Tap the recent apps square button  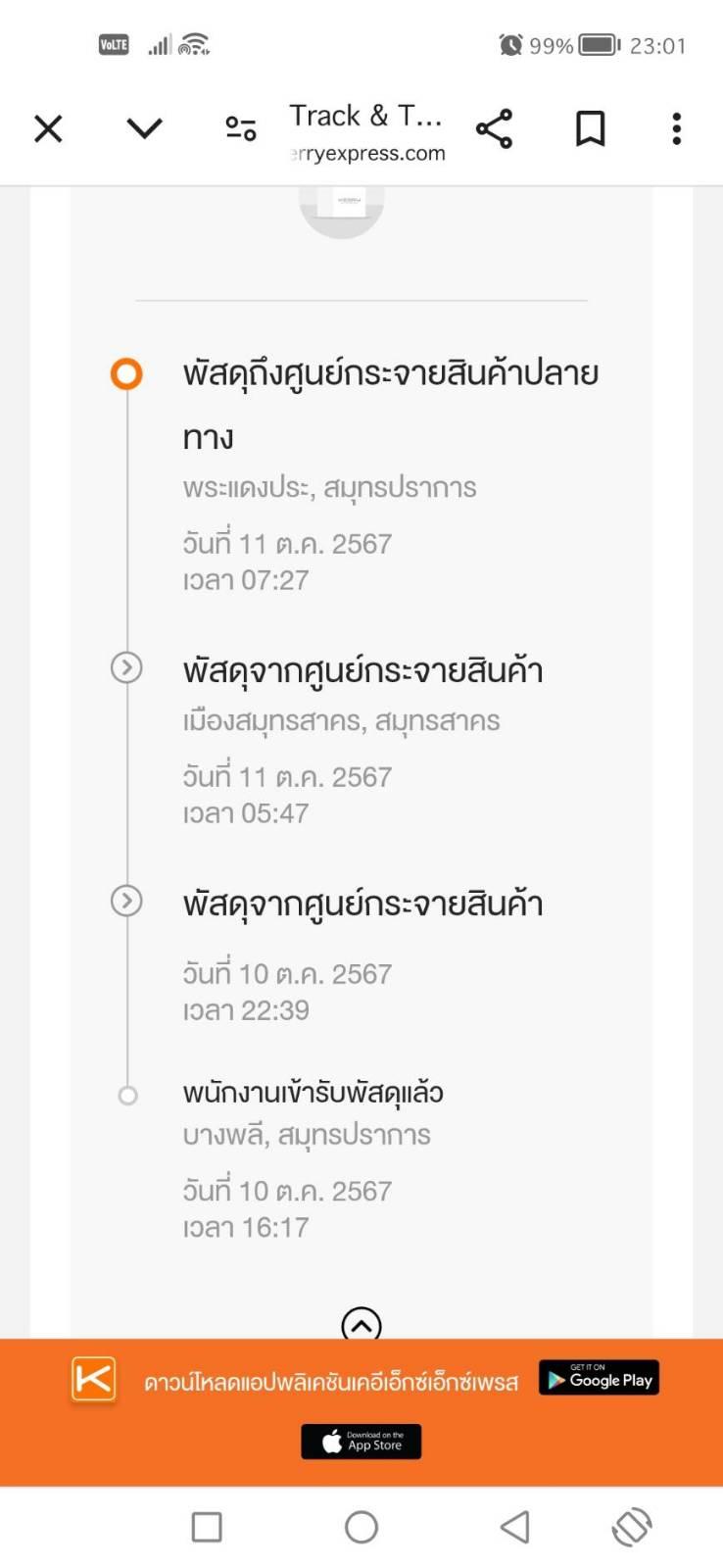[207, 1527]
